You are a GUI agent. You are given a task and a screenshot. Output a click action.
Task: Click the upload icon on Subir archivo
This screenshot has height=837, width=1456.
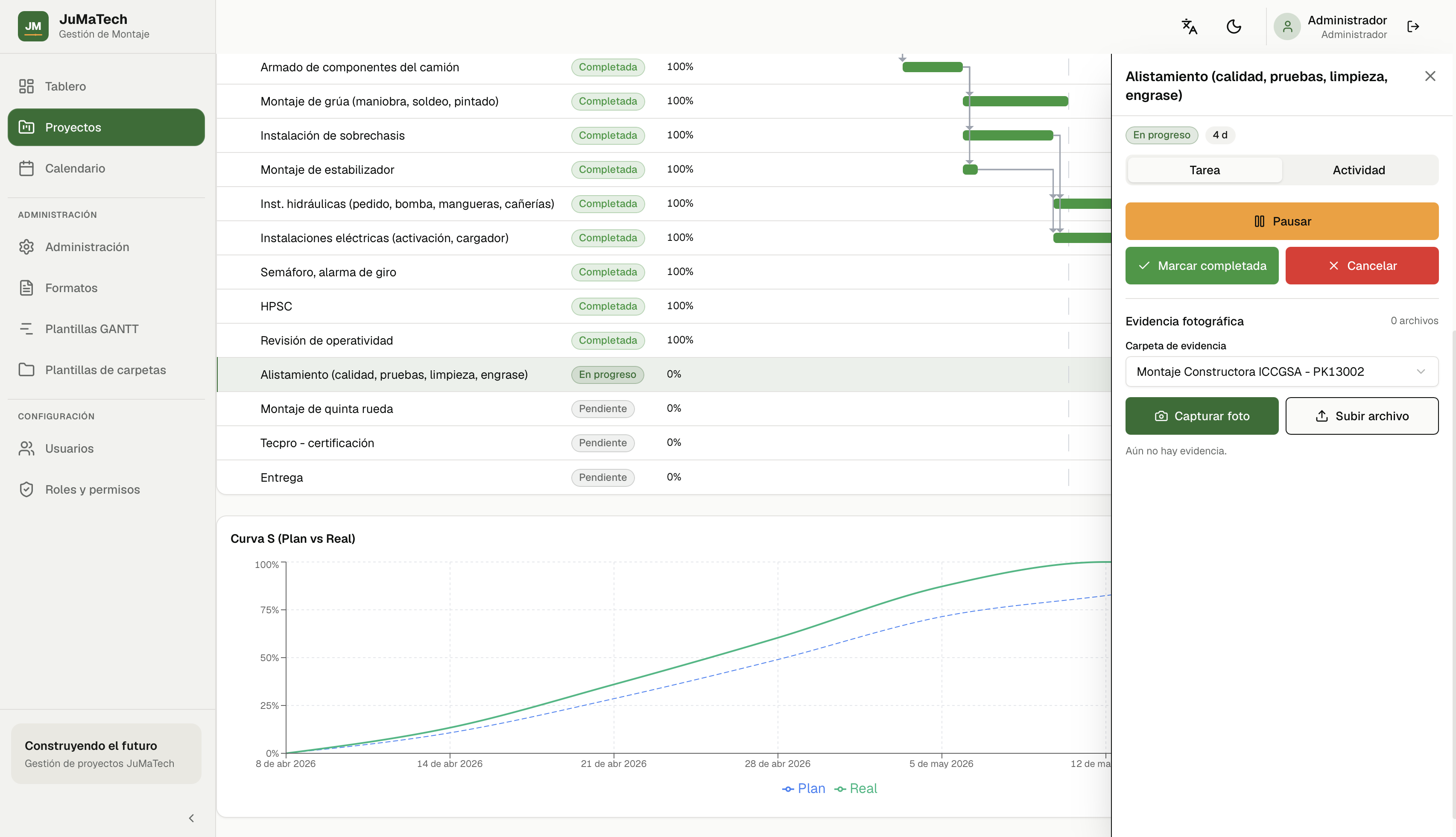(1322, 416)
